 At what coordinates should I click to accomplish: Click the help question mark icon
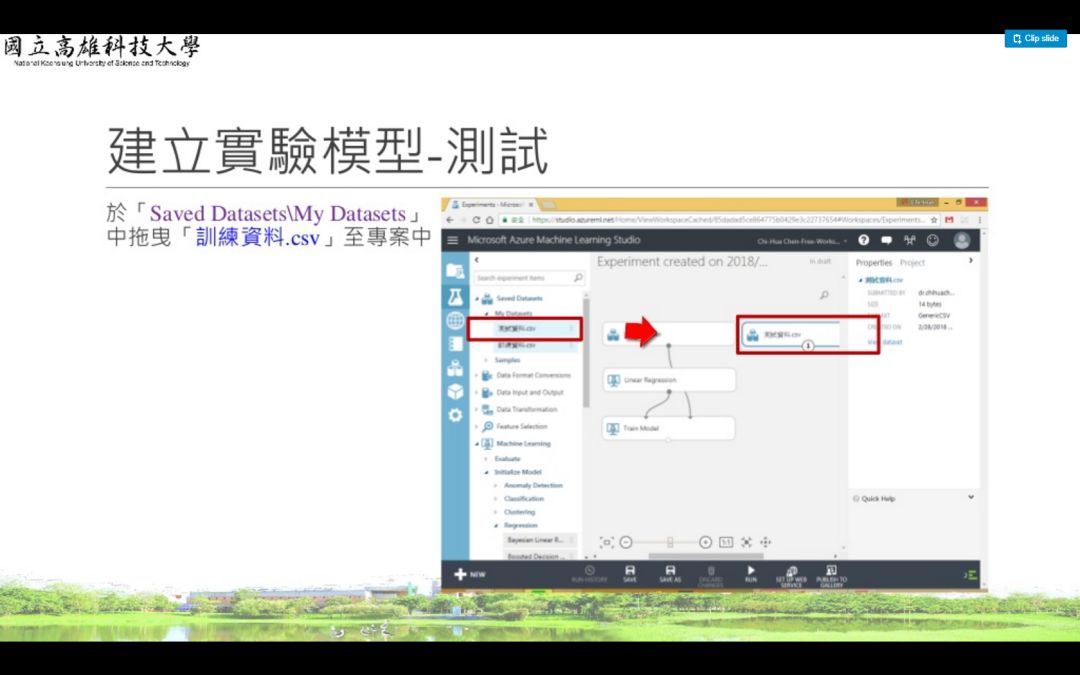[x=864, y=240]
